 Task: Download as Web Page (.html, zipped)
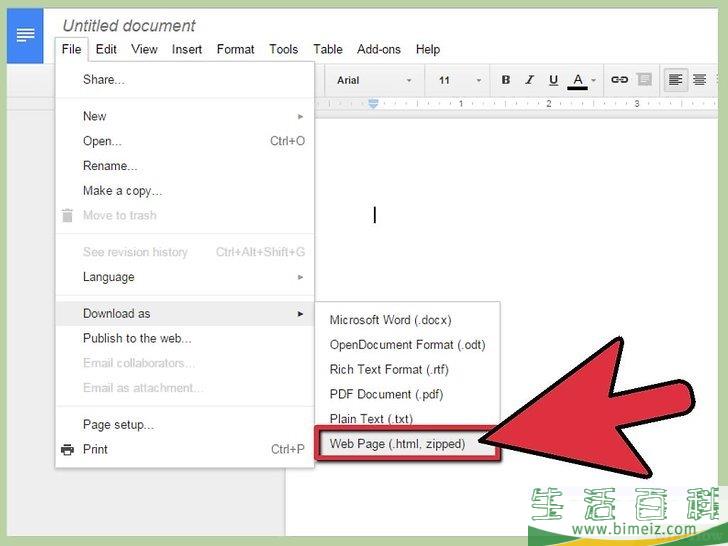pyautogui.click(x=408, y=444)
